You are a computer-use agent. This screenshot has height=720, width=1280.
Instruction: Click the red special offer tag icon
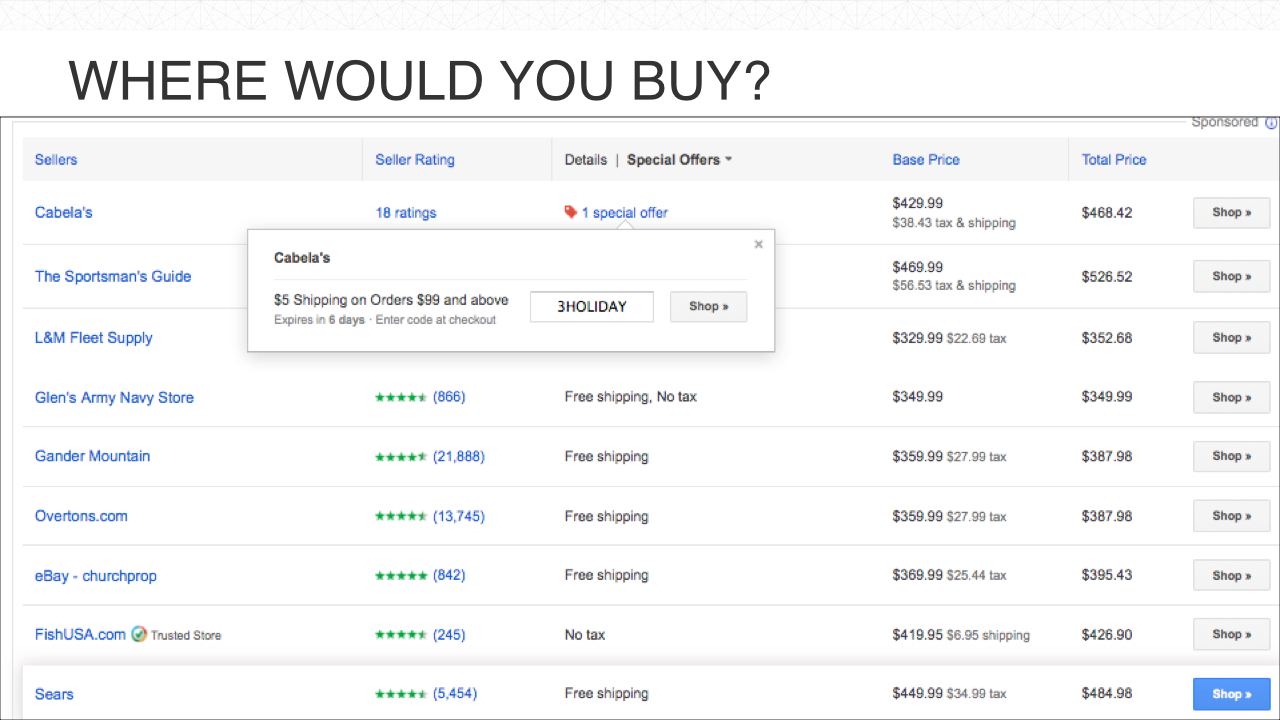[570, 212]
